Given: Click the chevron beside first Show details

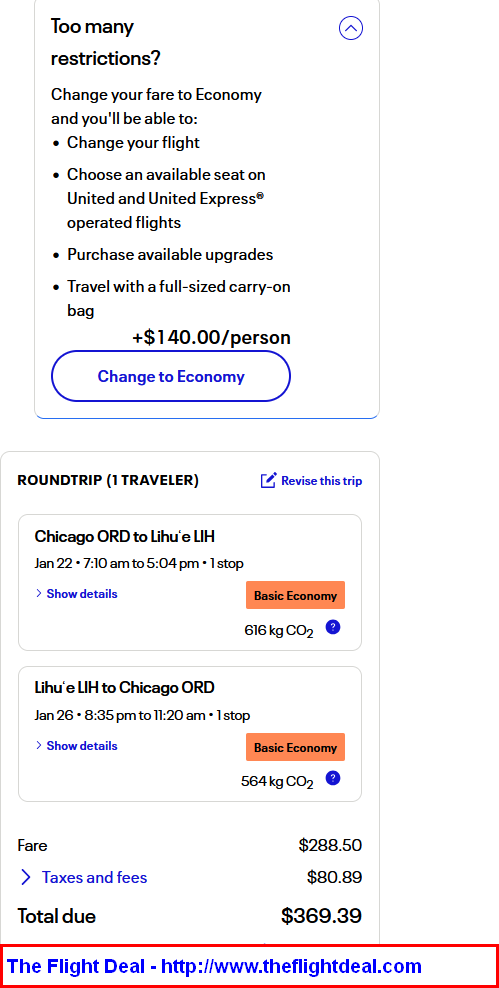Looking at the screenshot, I should 38,594.
